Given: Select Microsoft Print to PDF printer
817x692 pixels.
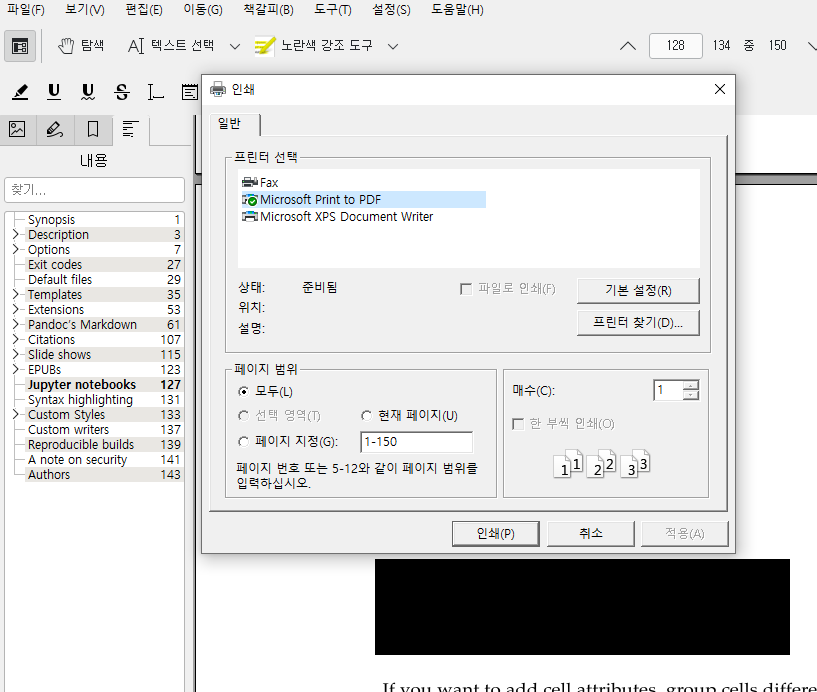Looking at the screenshot, I should click(363, 200).
